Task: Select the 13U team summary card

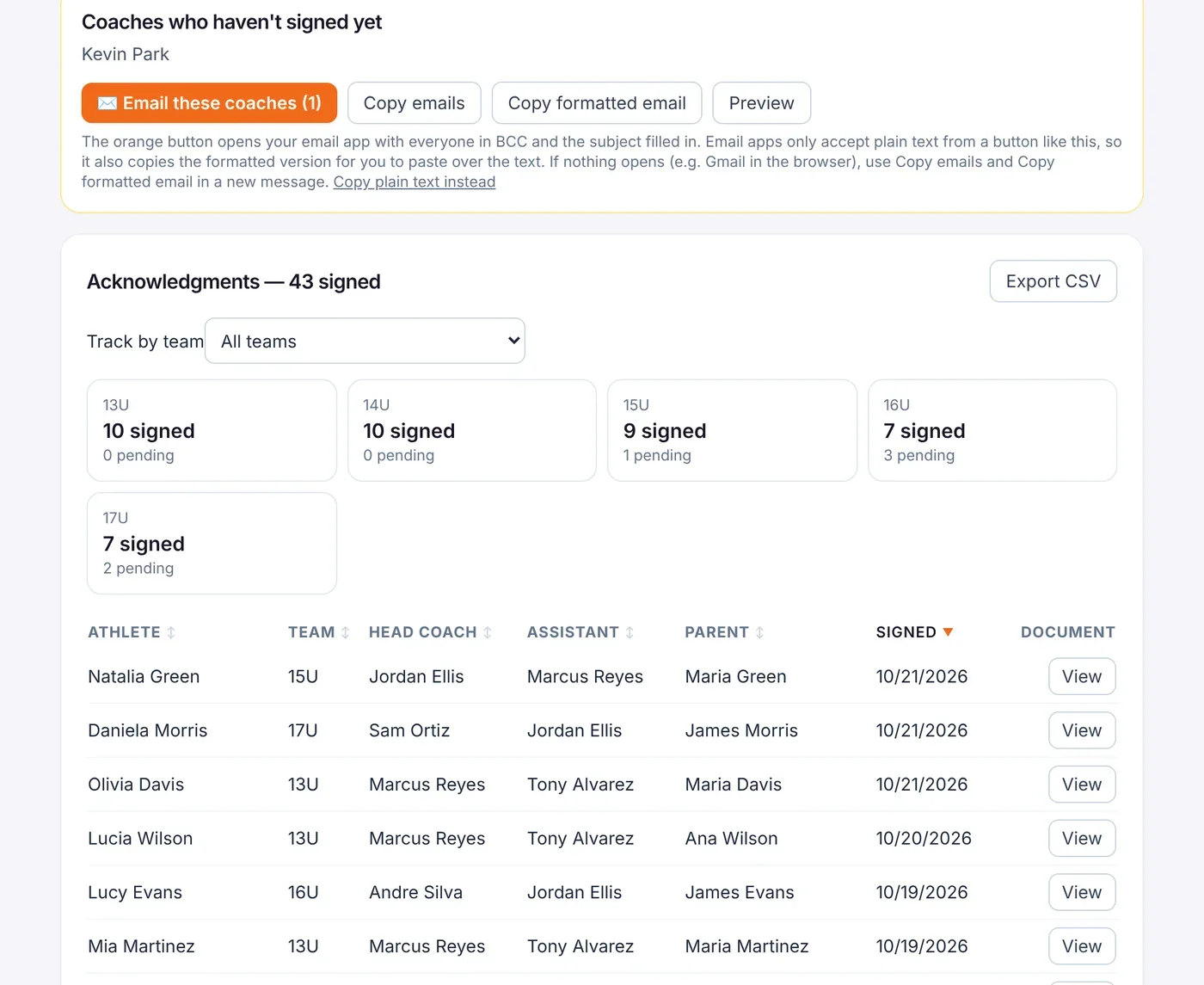Action: pyautogui.click(x=212, y=430)
